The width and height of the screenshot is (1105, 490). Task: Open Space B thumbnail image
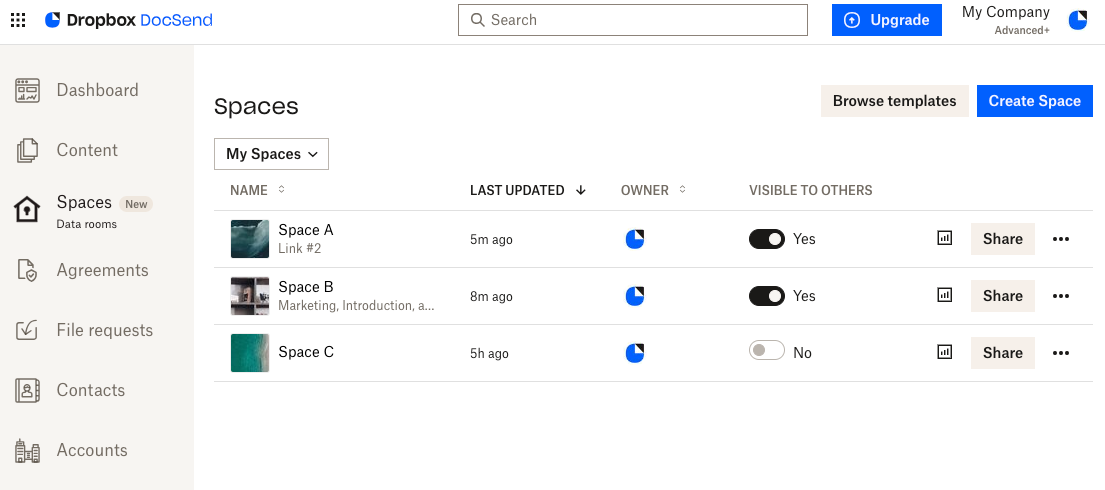pos(250,296)
